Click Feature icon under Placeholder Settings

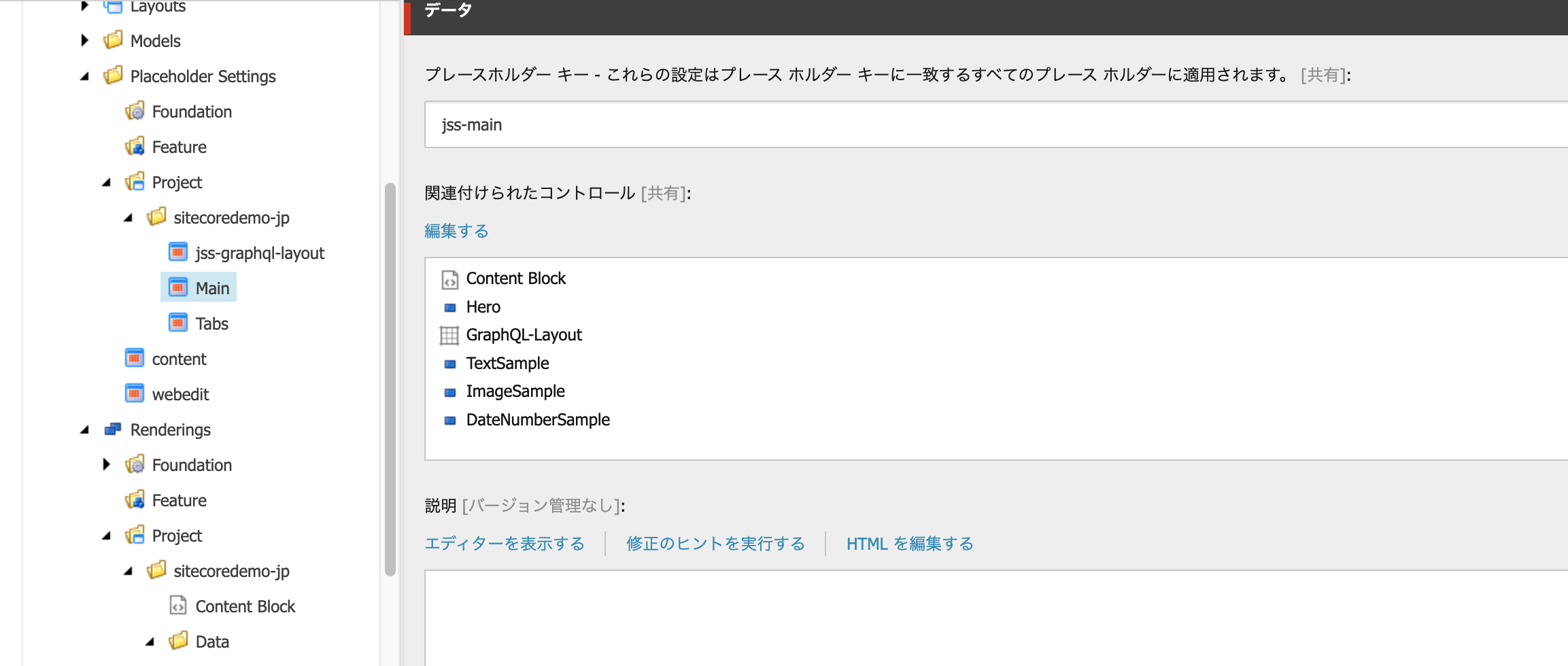pyautogui.click(x=135, y=146)
